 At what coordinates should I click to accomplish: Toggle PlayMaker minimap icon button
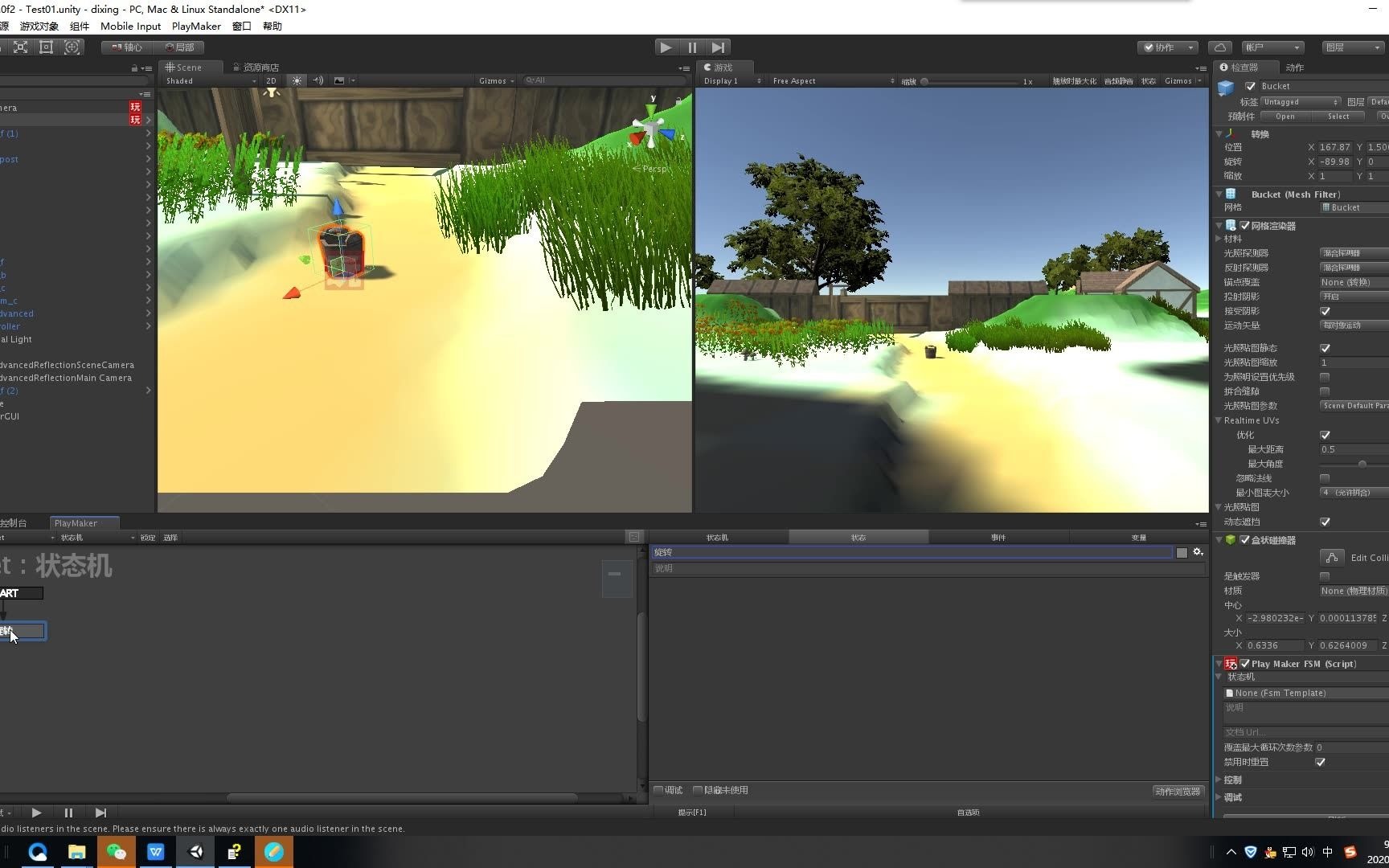634,537
